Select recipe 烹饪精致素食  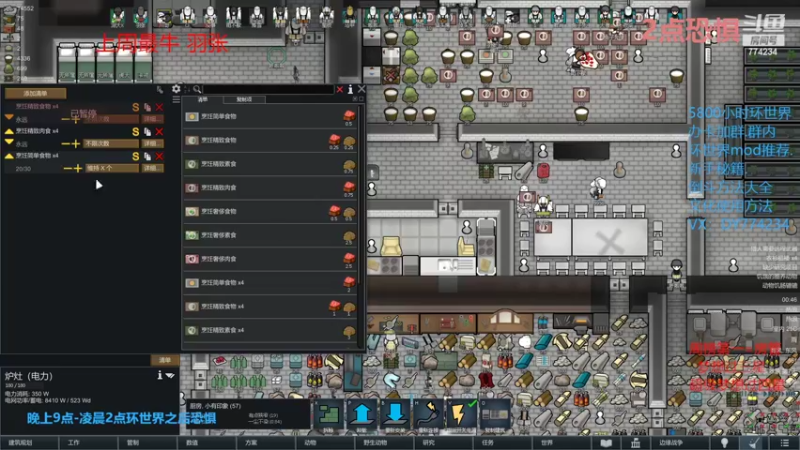pos(270,164)
